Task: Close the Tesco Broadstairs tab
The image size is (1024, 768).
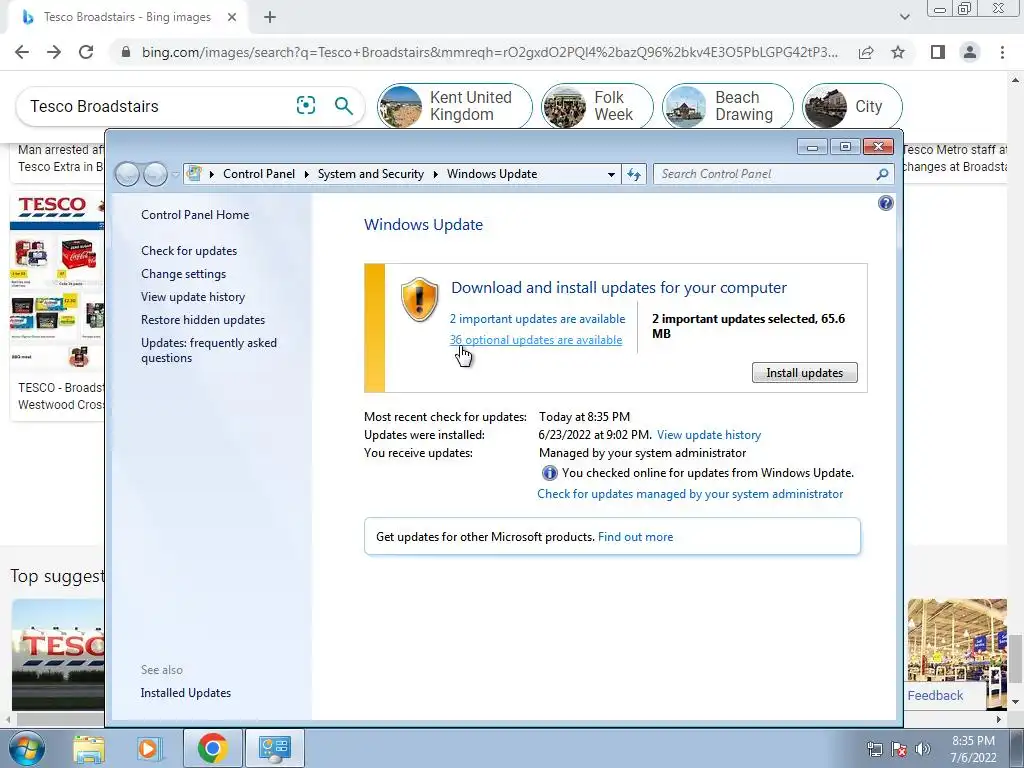Action: (x=232, y=17)
